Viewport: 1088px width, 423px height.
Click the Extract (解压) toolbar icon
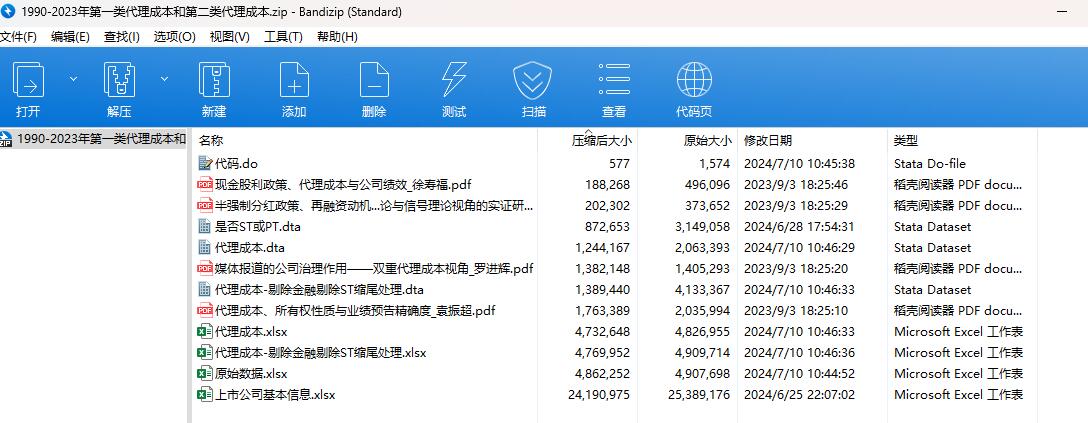(x=119, y=80)
